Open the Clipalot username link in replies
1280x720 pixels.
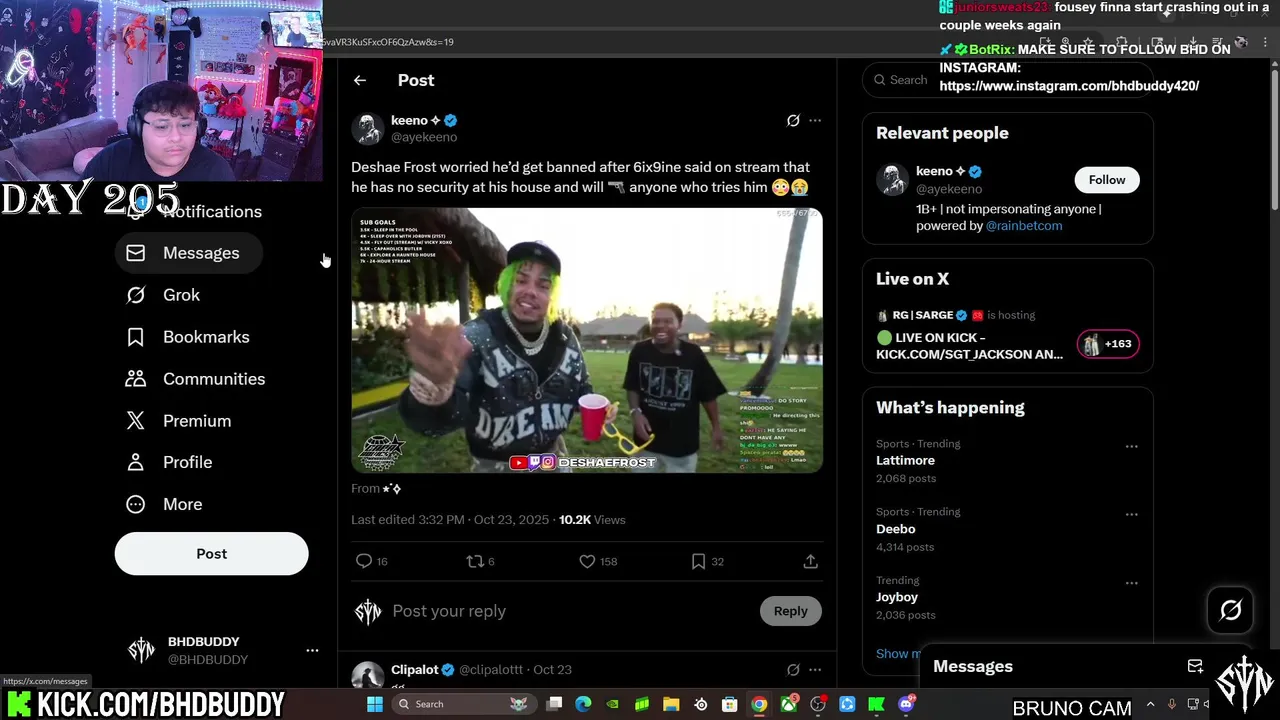(414, 669)
